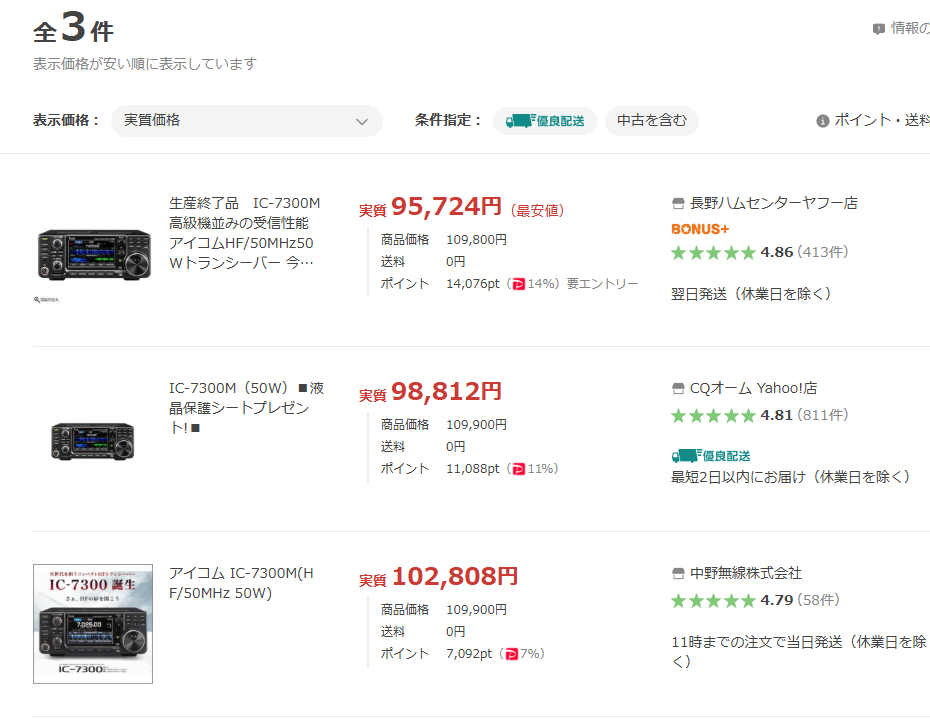The image size is (930, 727).
Task: Click the 7,092pt points value
Action: click(469, 654)
